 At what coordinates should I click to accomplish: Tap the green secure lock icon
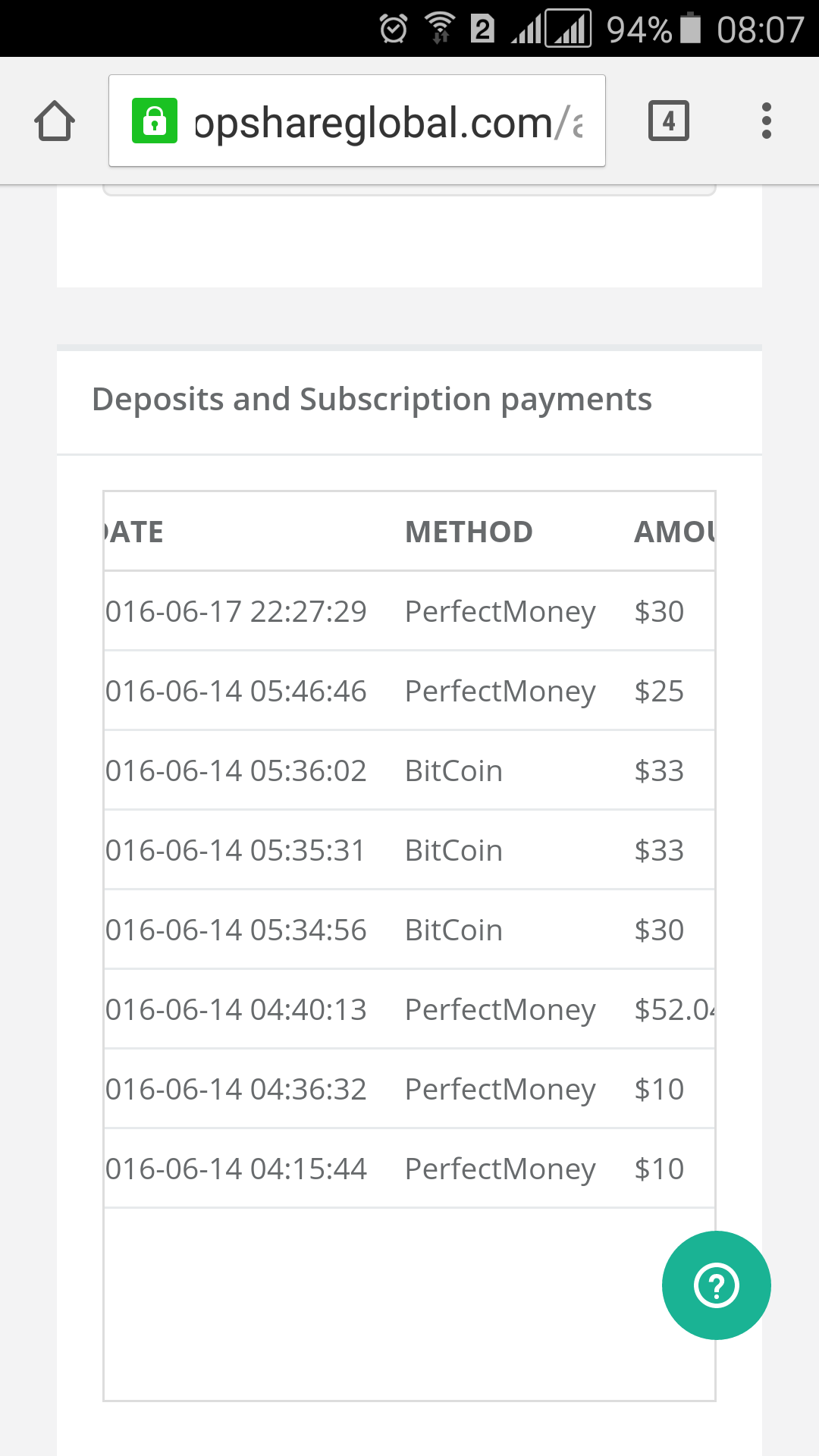(155, 121)
